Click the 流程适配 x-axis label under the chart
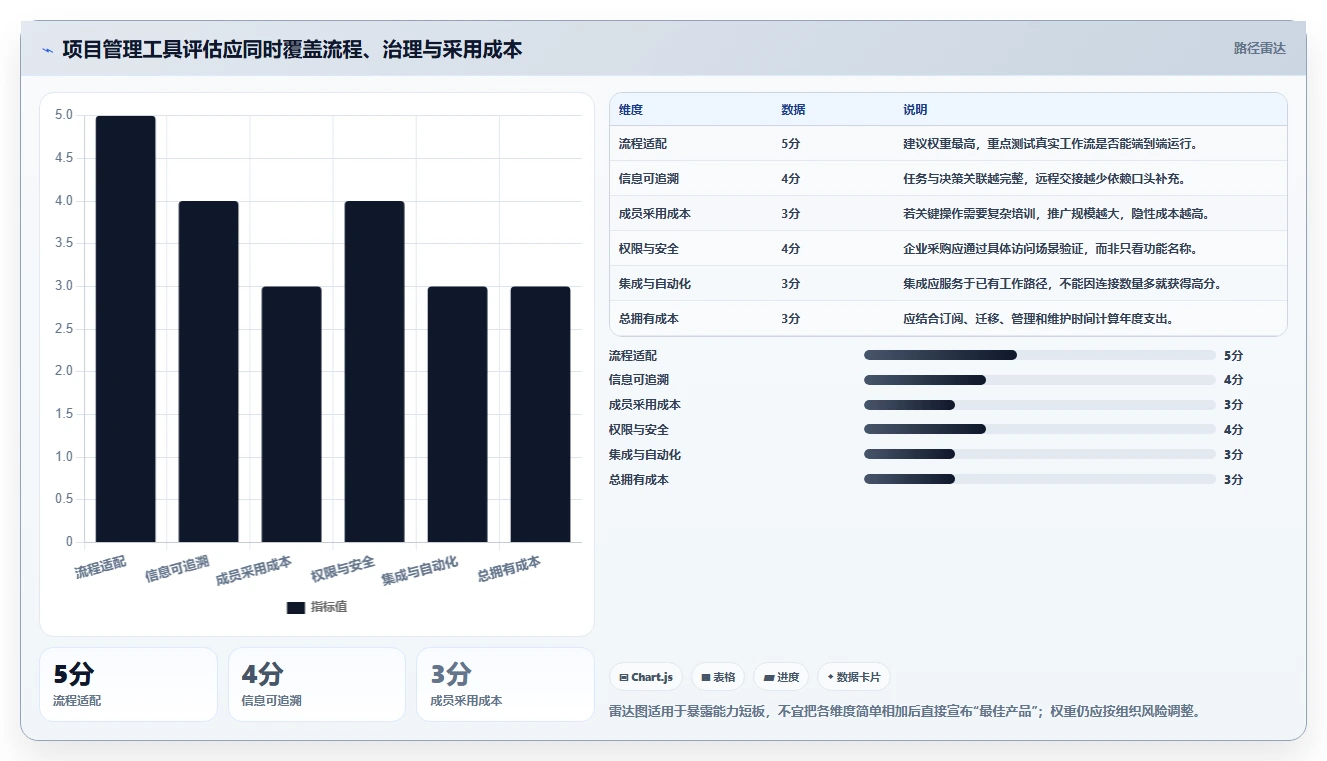 101,567
